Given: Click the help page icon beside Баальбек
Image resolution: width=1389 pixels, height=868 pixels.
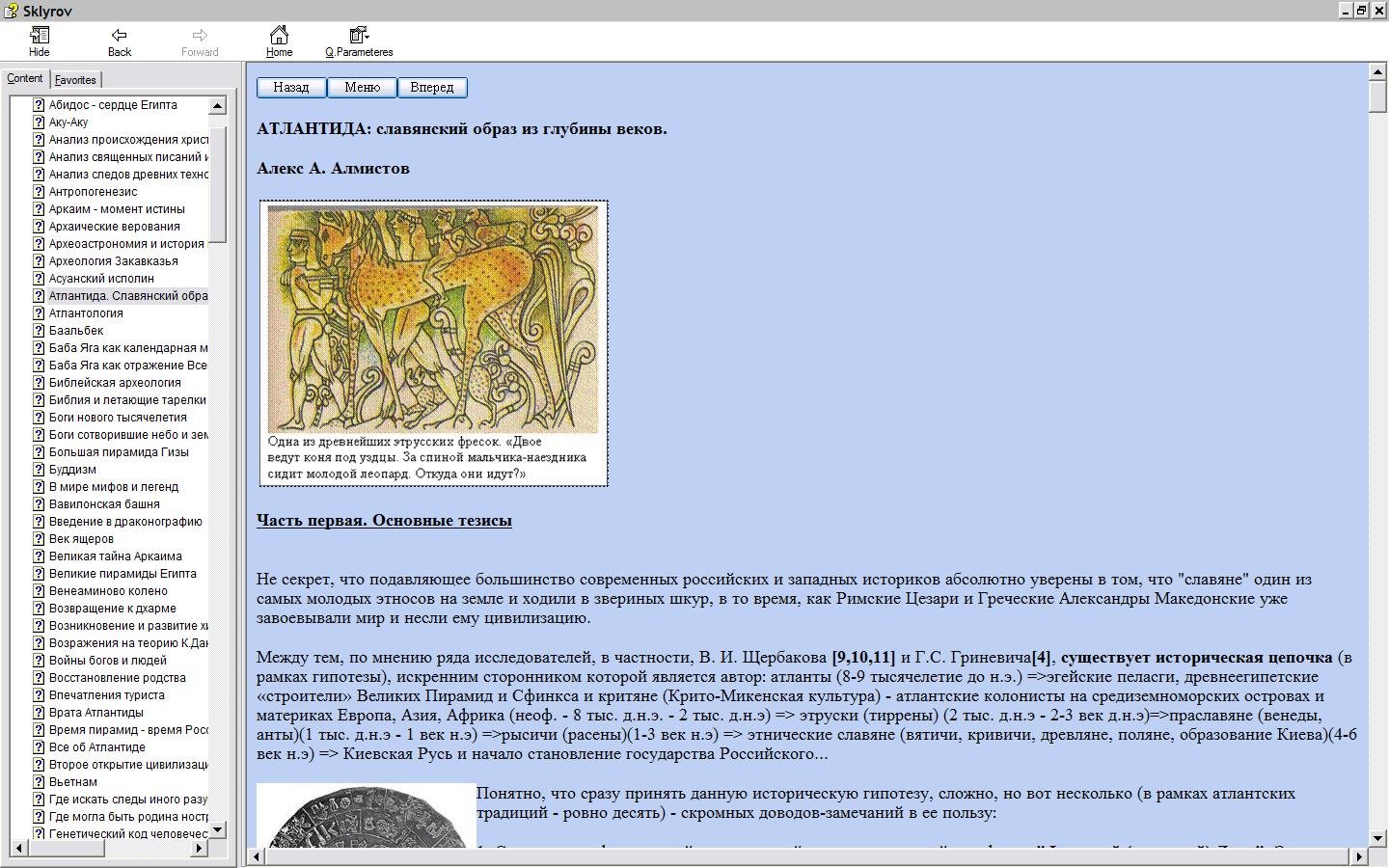Looking at the screenshot, I should coord(39,331).
